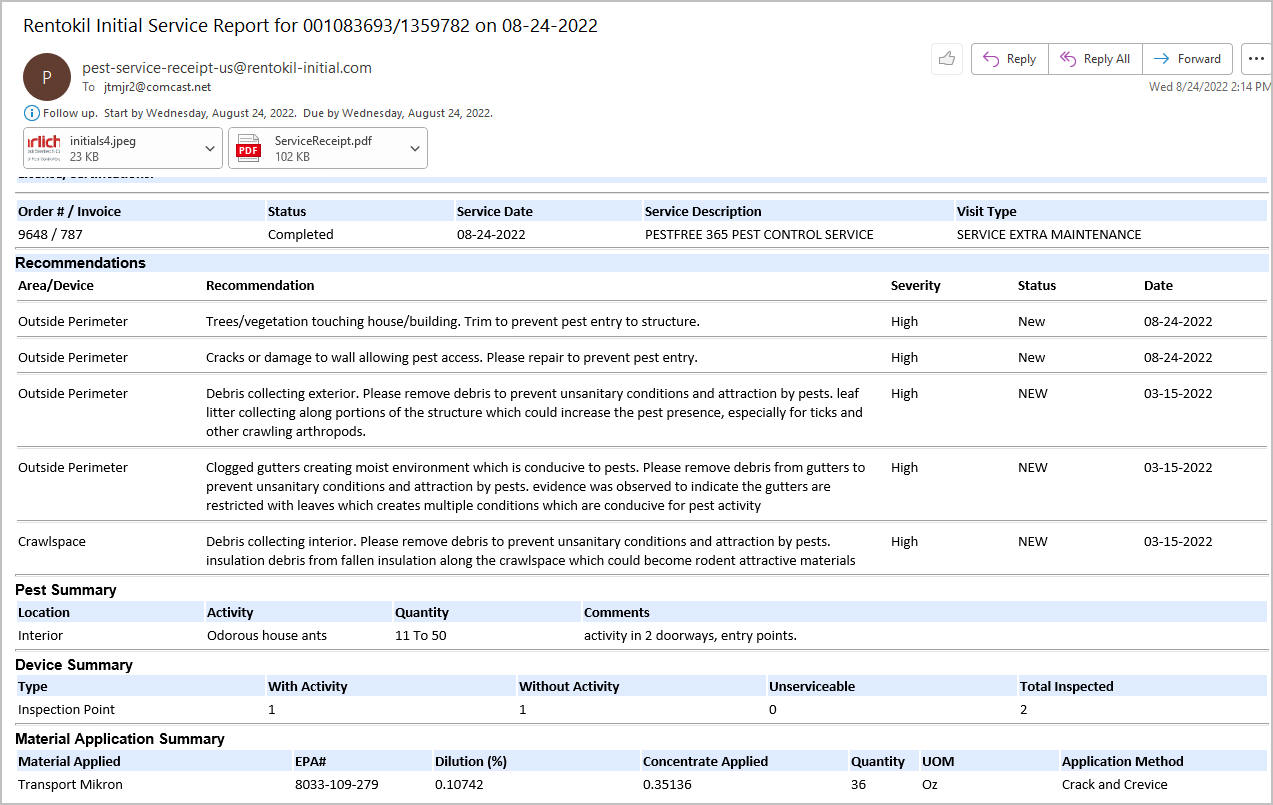Click the email subject line

pyautogui.click(x=310, y=26)
